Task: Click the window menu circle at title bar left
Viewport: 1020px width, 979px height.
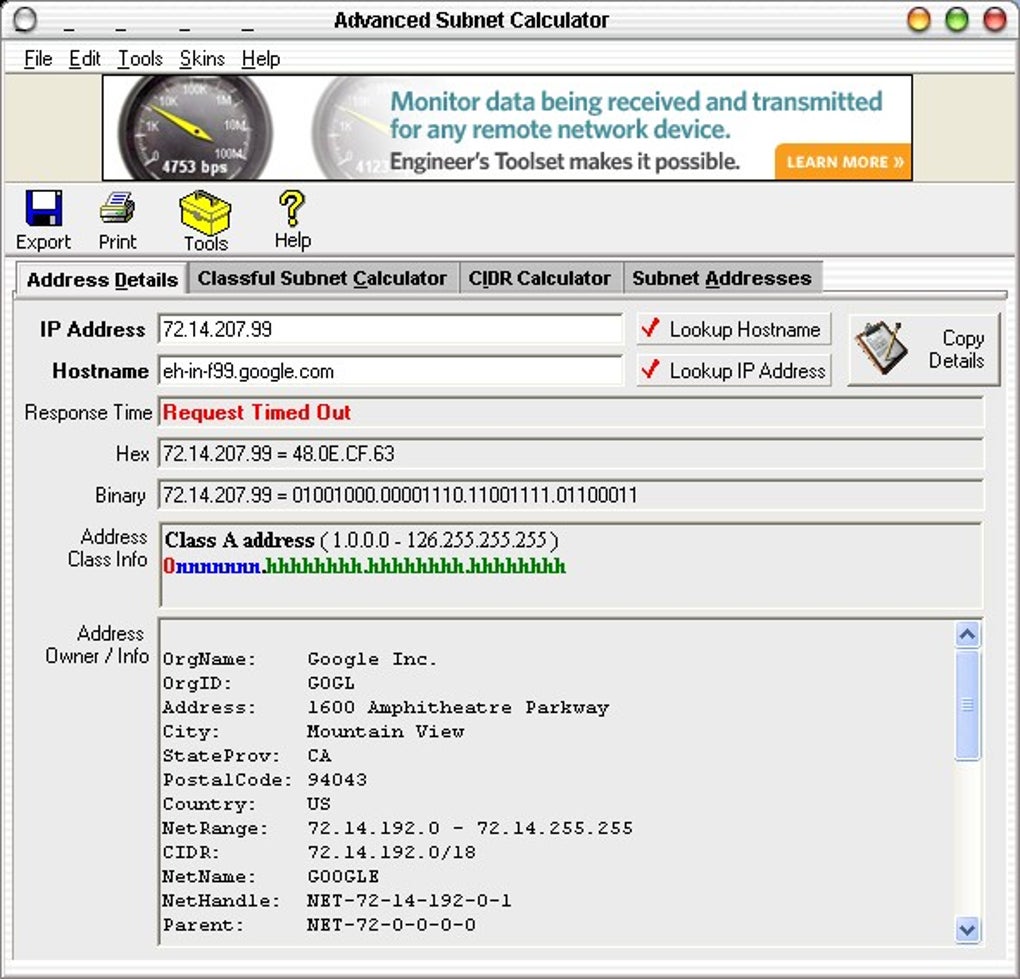Action: [25, 20]
